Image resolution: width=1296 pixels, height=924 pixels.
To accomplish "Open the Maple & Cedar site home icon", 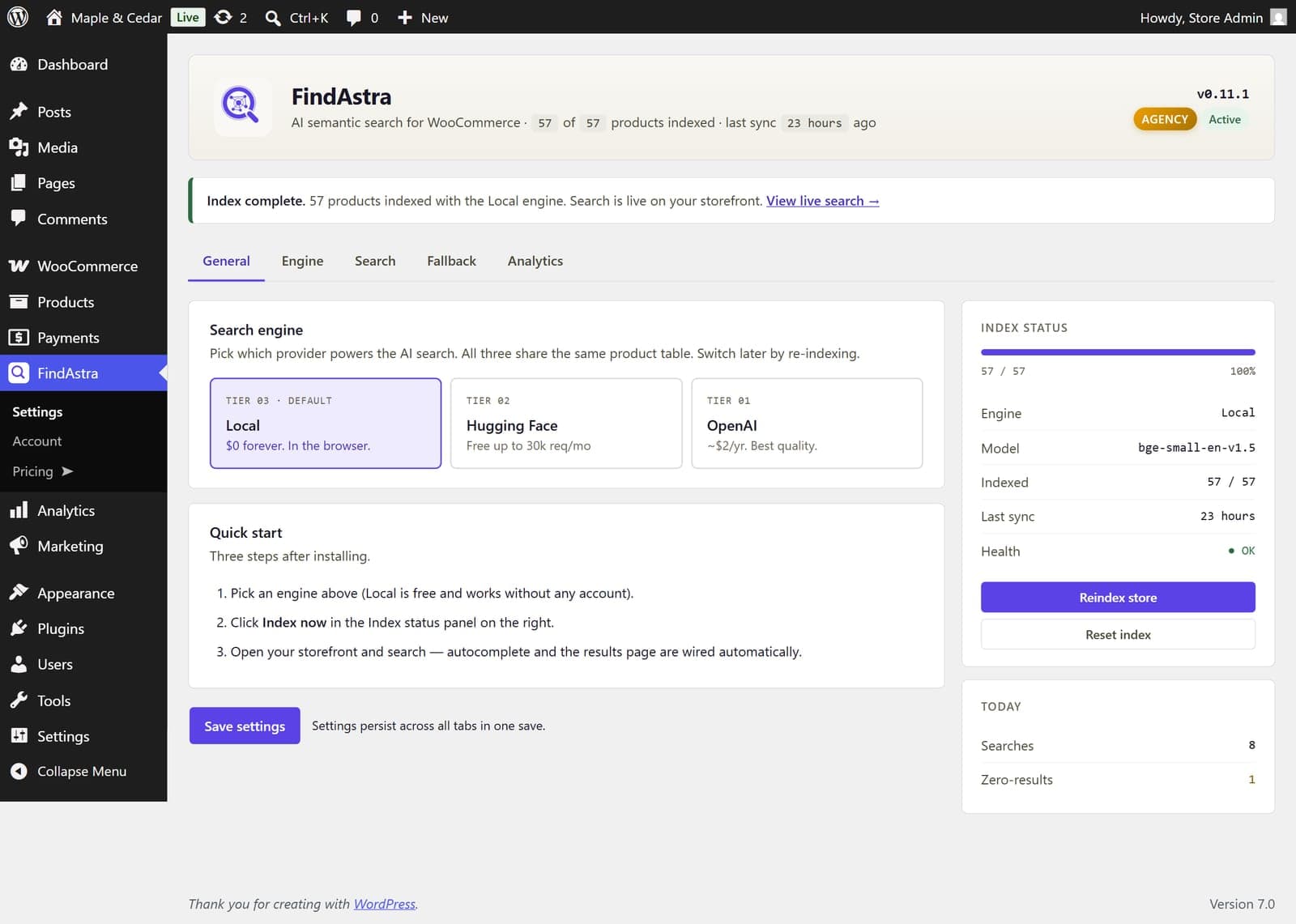I will click(54, 17).
